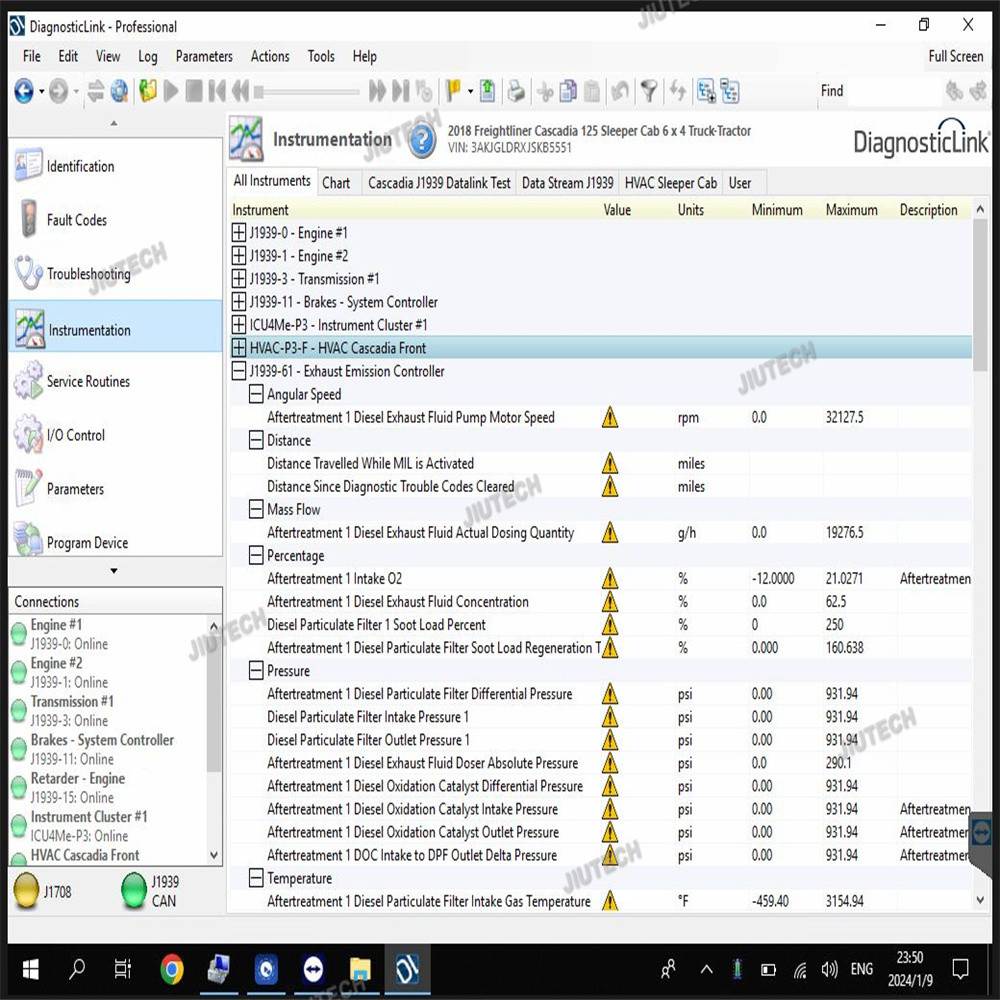Click the Chrome icon in the taskbar
Image resolution: width=1000 pixels, height=1000 pixels.
[172, 968]
